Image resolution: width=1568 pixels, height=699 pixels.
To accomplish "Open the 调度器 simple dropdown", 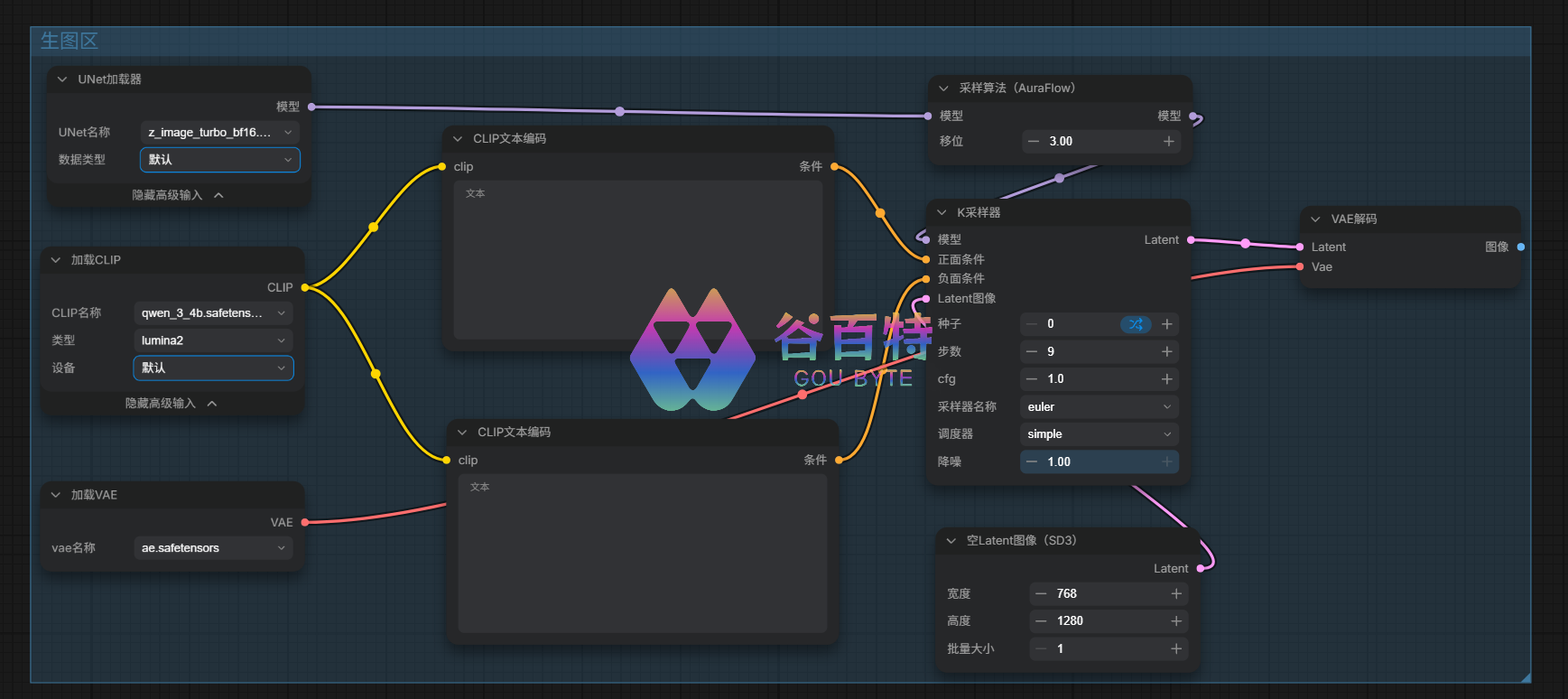I will [x=1099, y=434].
